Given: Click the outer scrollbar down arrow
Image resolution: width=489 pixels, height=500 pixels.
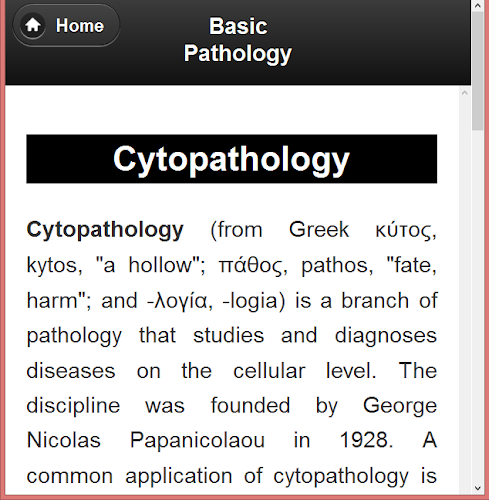Looking at the screenshot, I should coord(478,489).
